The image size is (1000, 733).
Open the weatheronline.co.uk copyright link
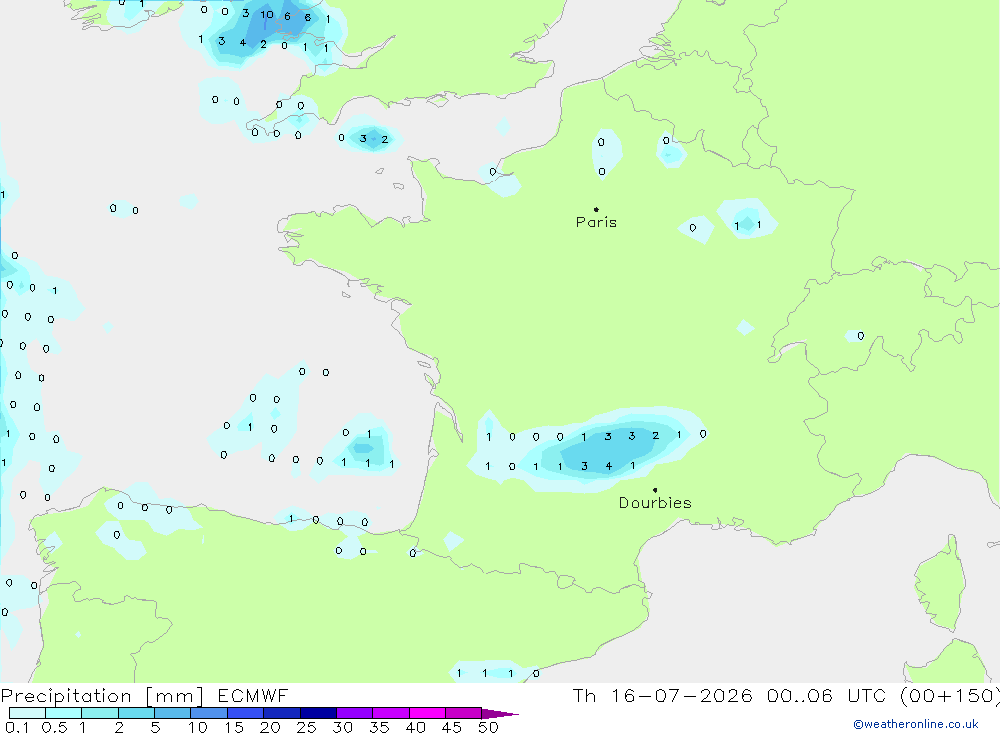tap(916, 724)
